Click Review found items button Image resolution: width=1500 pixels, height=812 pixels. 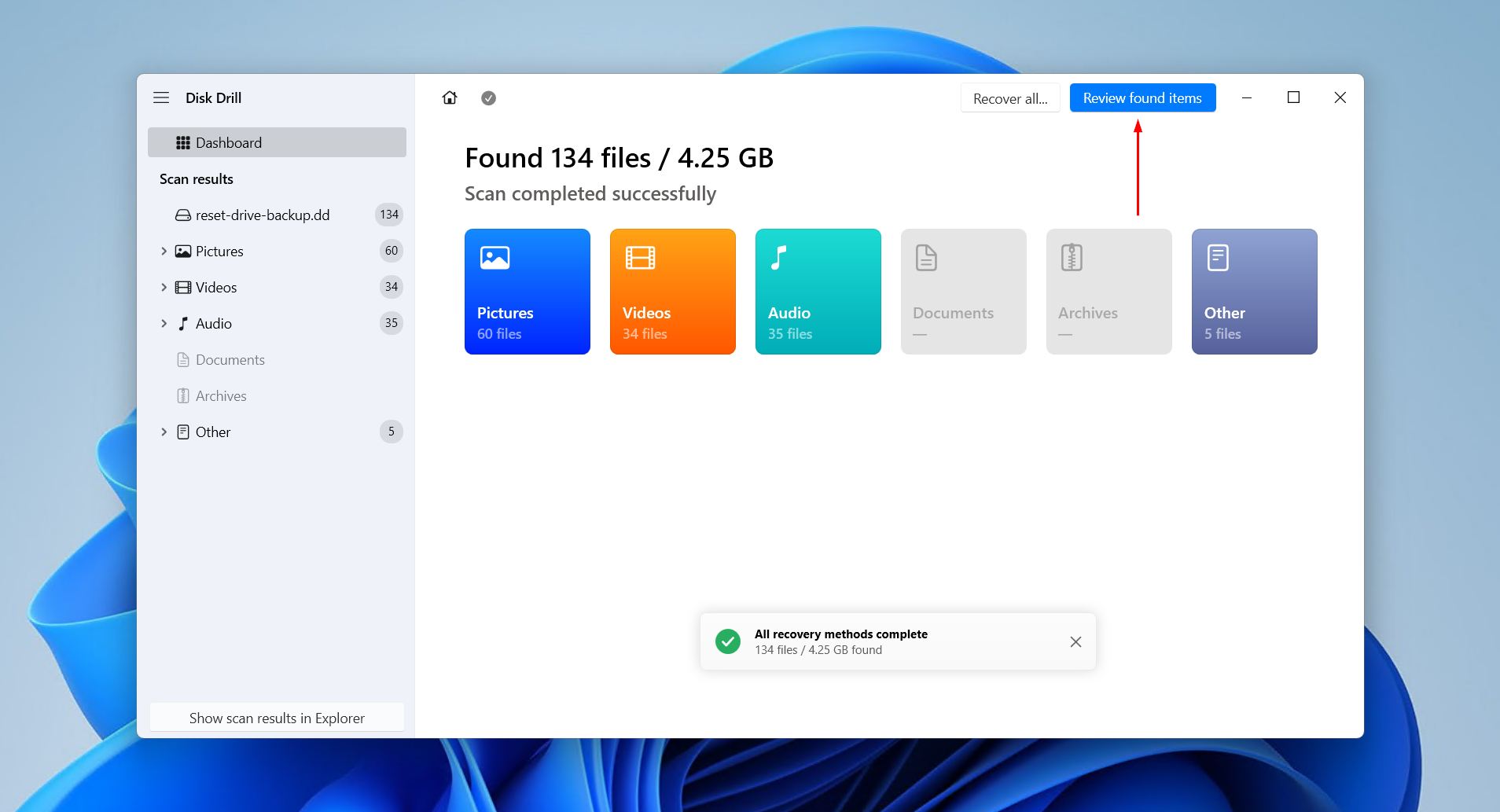click(1142, 97)
